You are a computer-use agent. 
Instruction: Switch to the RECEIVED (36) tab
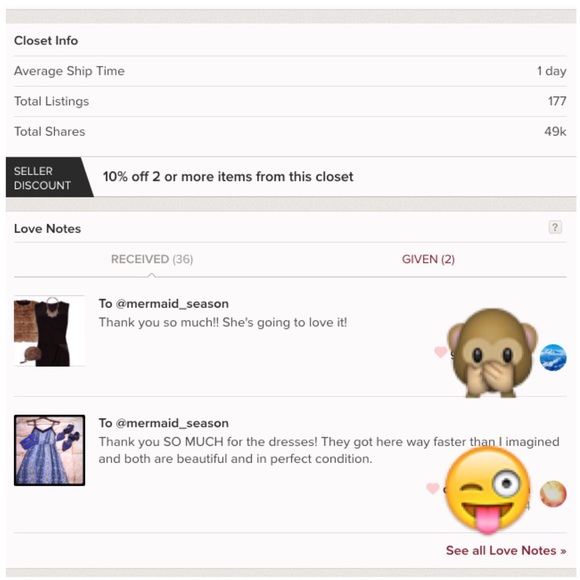[x=152, y=259]
